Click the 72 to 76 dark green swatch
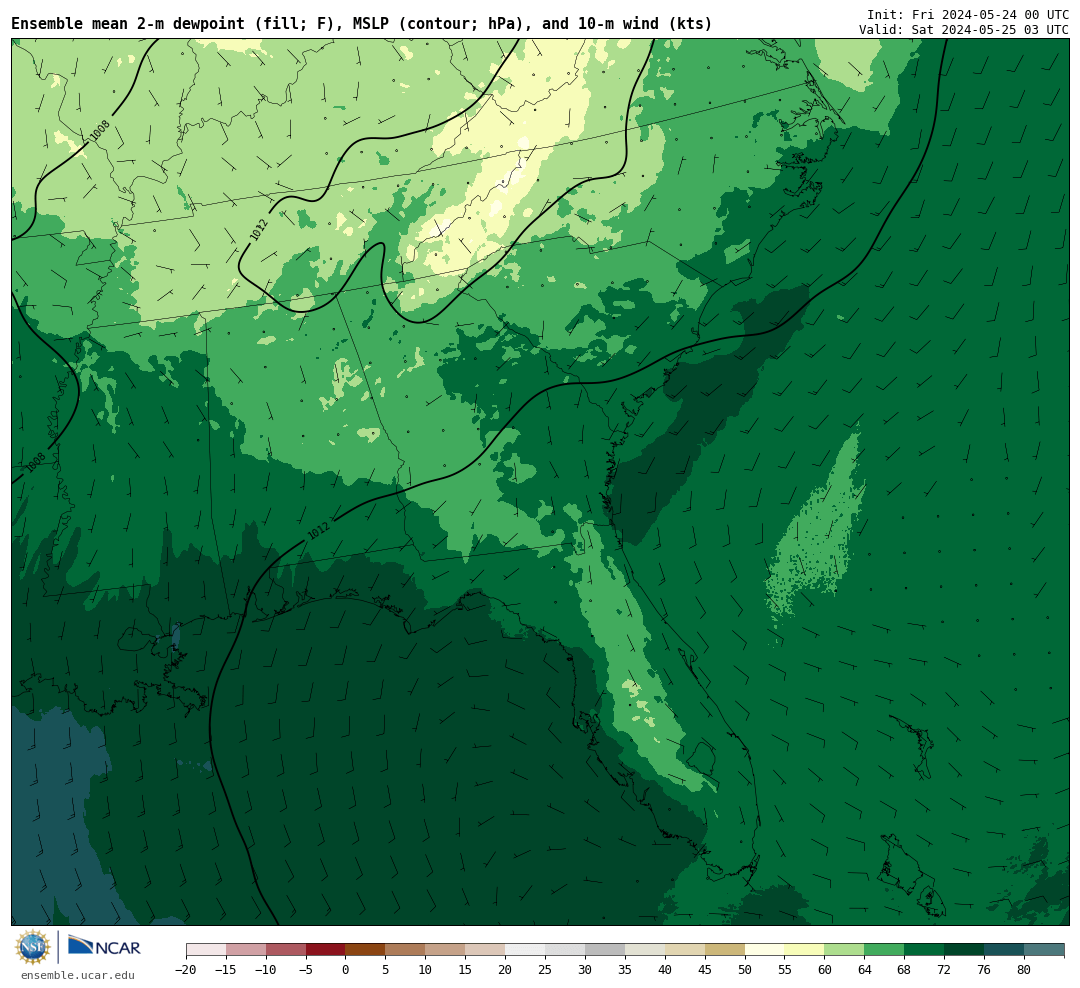The width and height of the screenshot is (1080, 988). click(965, 950)
